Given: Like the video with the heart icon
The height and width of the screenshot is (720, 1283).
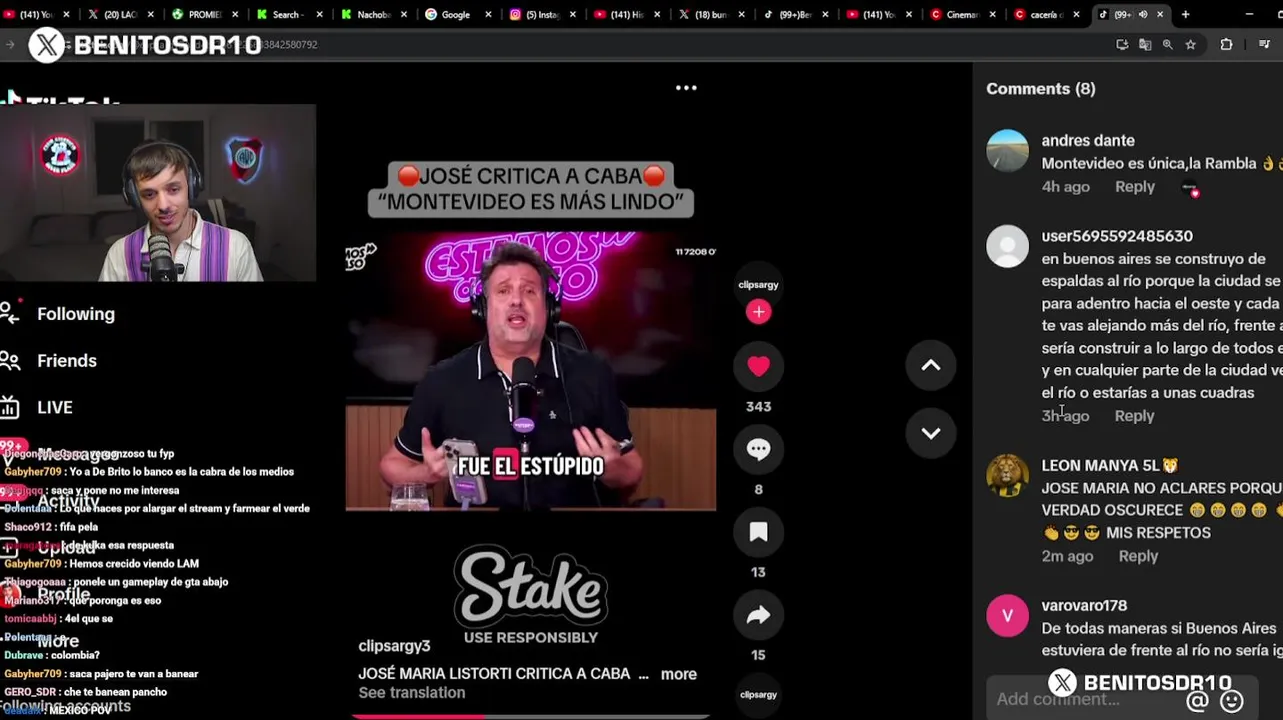Looking at the screenshot, I should click(758, 366).
